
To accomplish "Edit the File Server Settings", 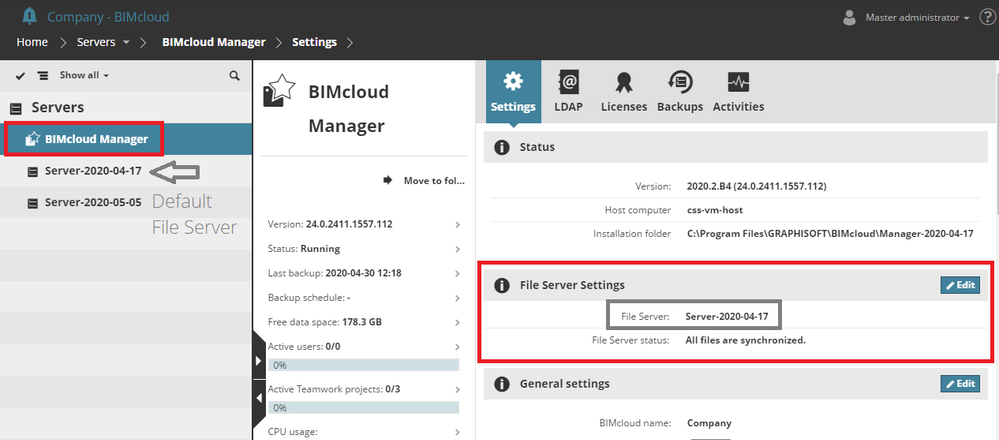I will click(960, 285).
